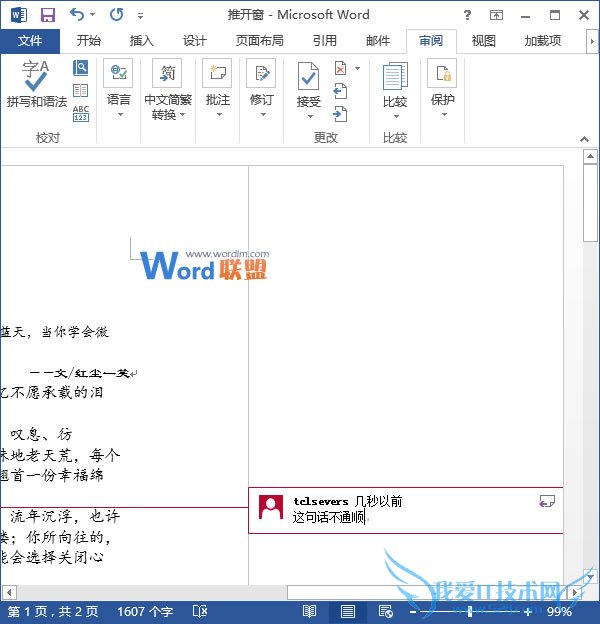The width and height of the screenshot is (600, 624).
Task: Click the vertical scrollbar up arrow
Action: coord(590,157)
